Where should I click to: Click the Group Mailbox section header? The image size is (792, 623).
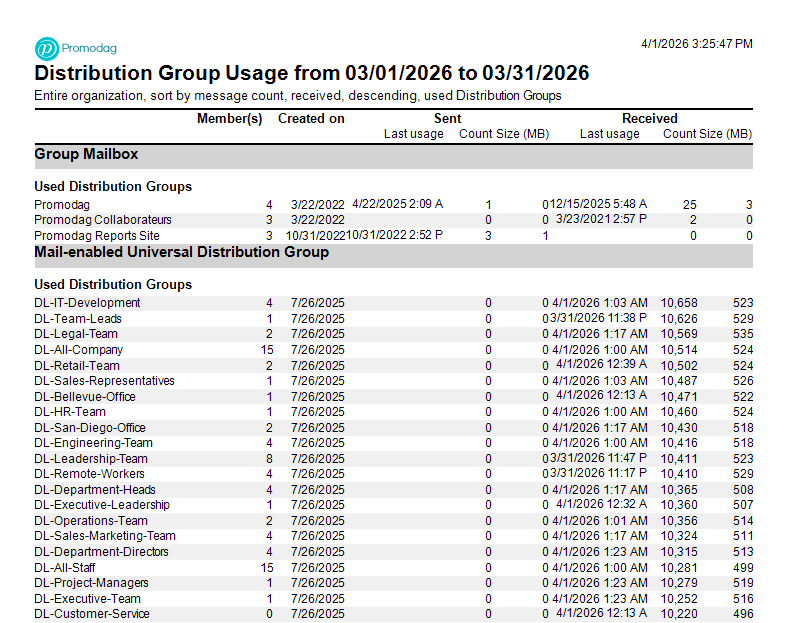pos(86,154)
